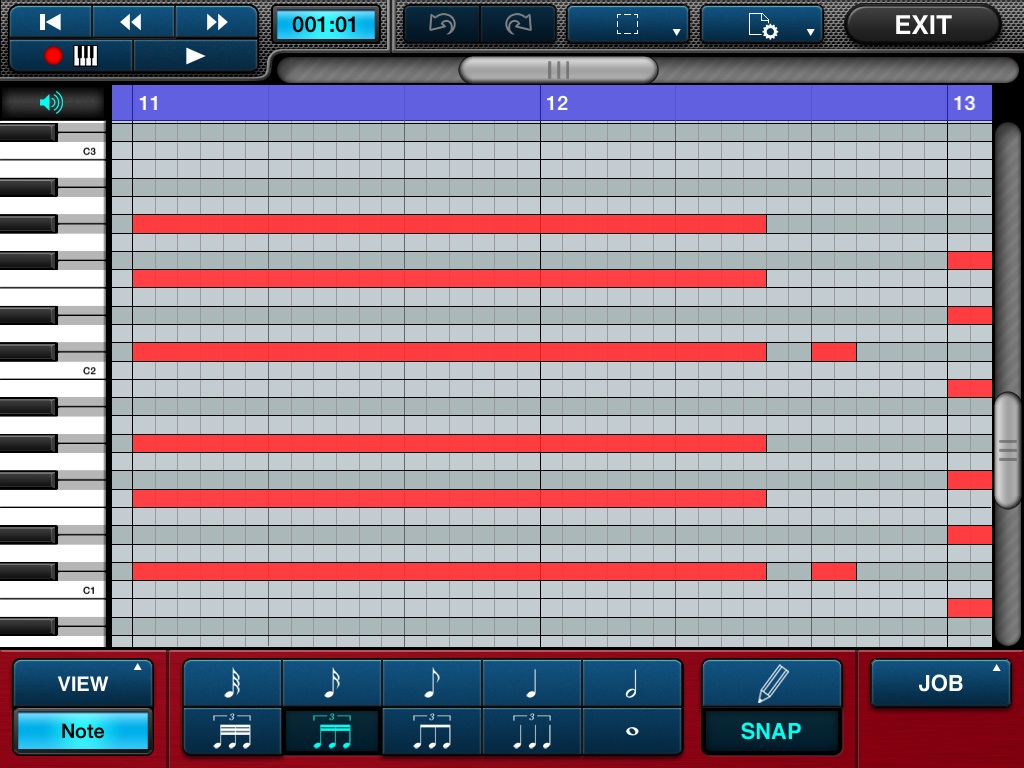This screenshot has height=768, width=1024.
Task: Undo the last edit
Action: tap(442, 25)
